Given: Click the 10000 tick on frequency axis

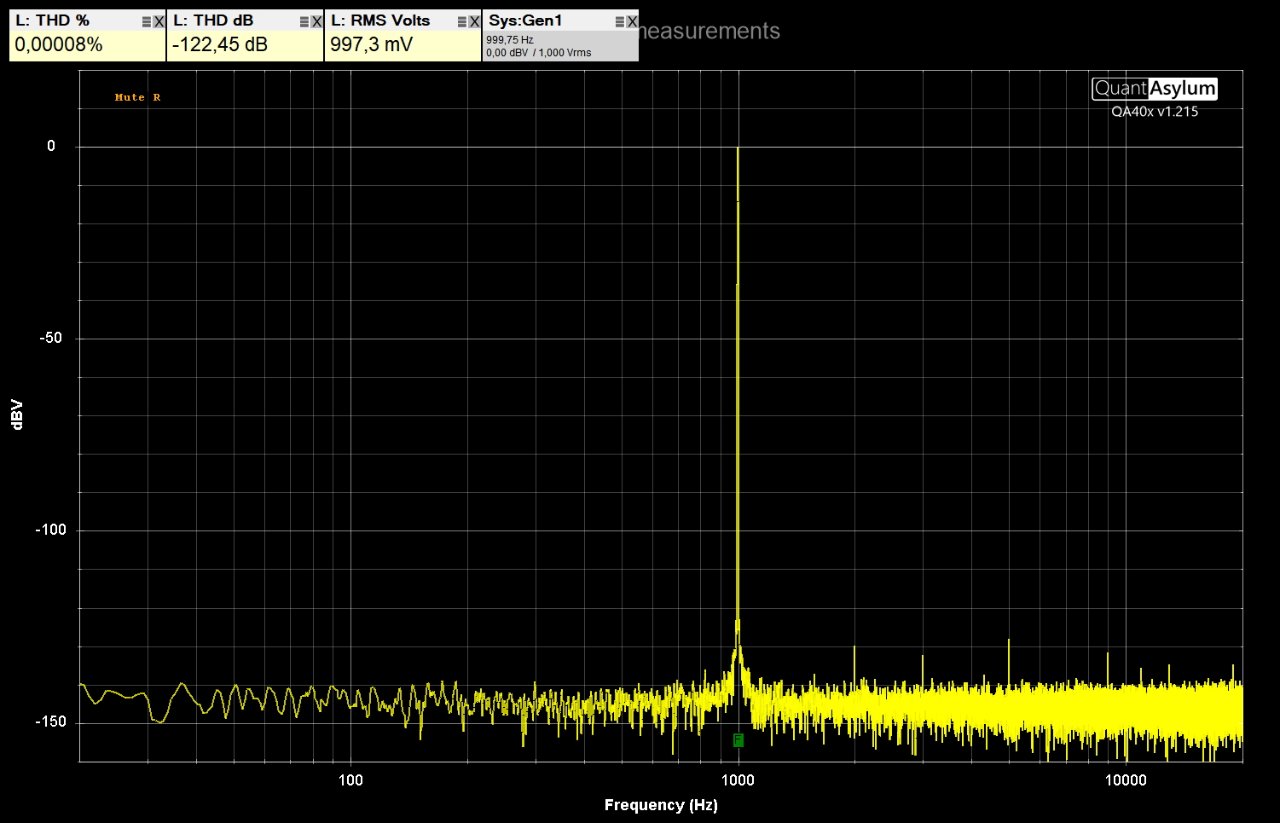Looking at the screenshot, I should [1125, 779].
